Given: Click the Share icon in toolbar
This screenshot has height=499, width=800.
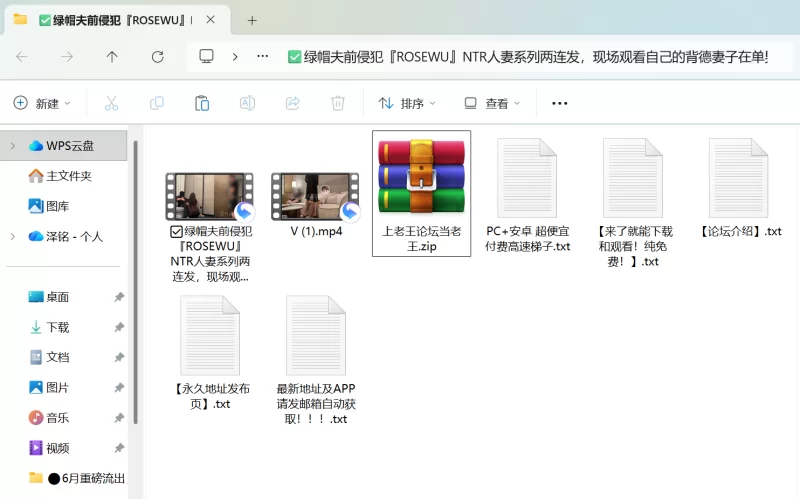Looking at the screenshot, I should (x=293, y=103).
